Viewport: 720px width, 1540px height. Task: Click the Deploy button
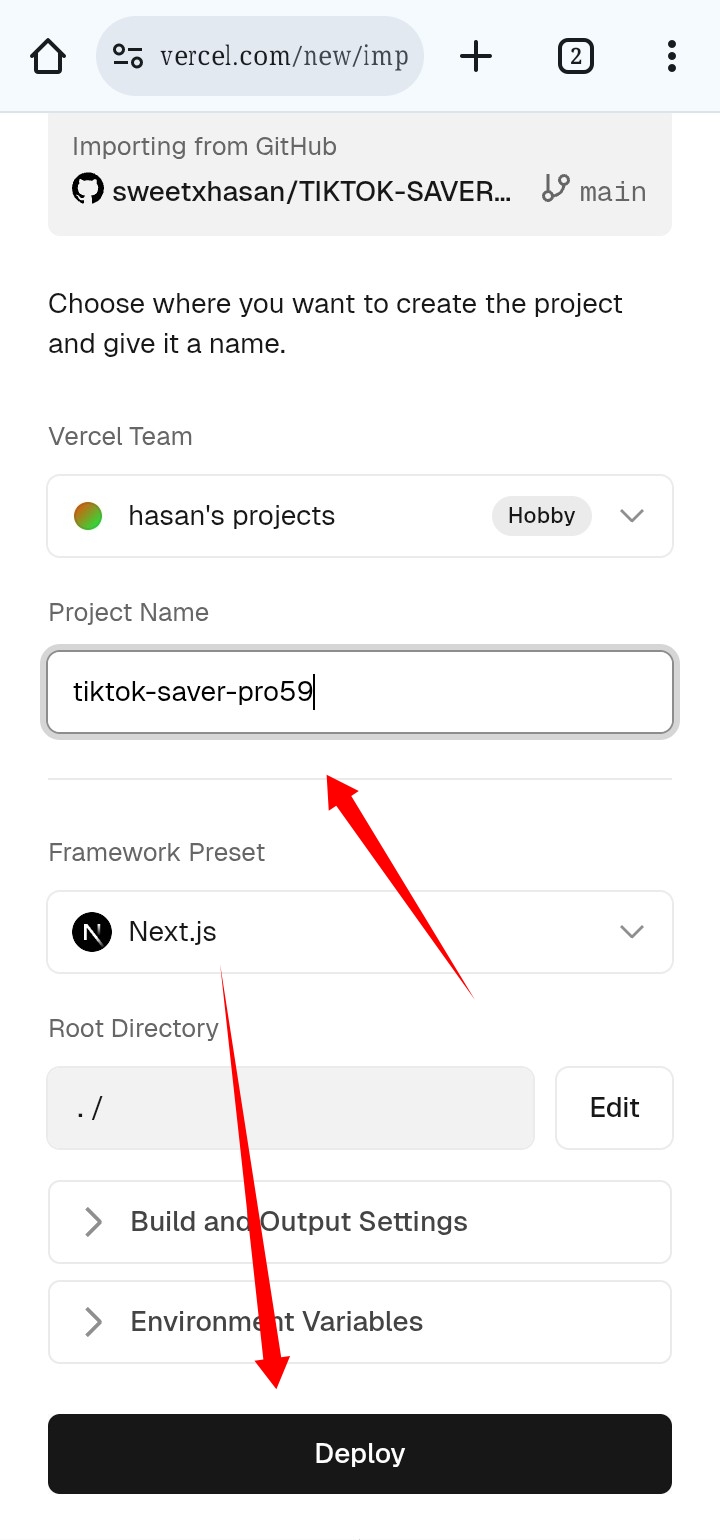pyautogui.click(x=360, y=1454)
